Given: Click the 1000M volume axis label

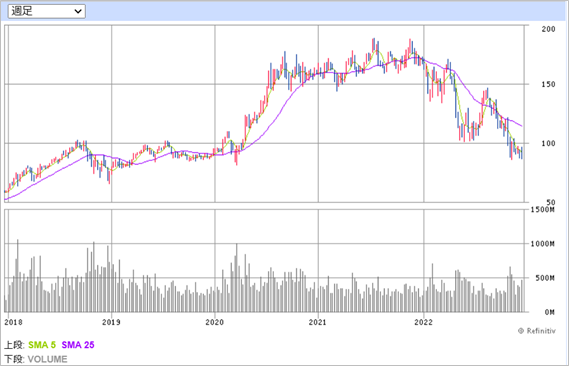Looking at the screenshot, I should (x=543, y=244).
